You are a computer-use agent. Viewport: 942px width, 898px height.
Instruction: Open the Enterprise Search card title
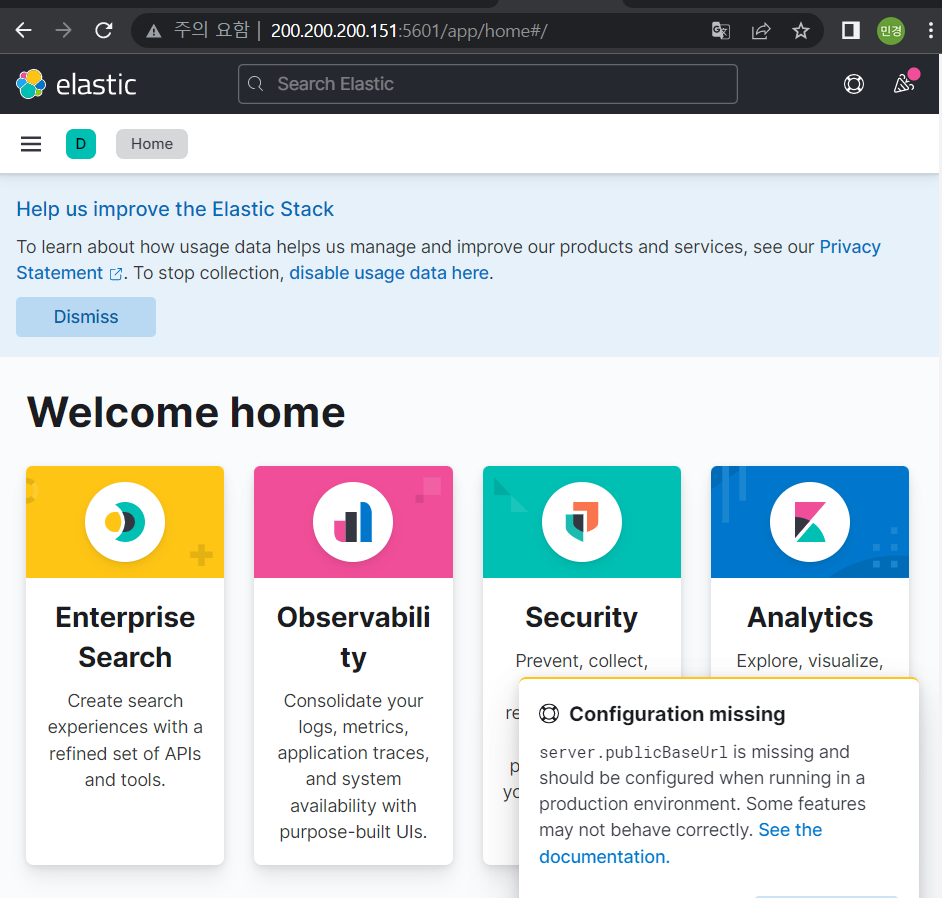(125, 637)
